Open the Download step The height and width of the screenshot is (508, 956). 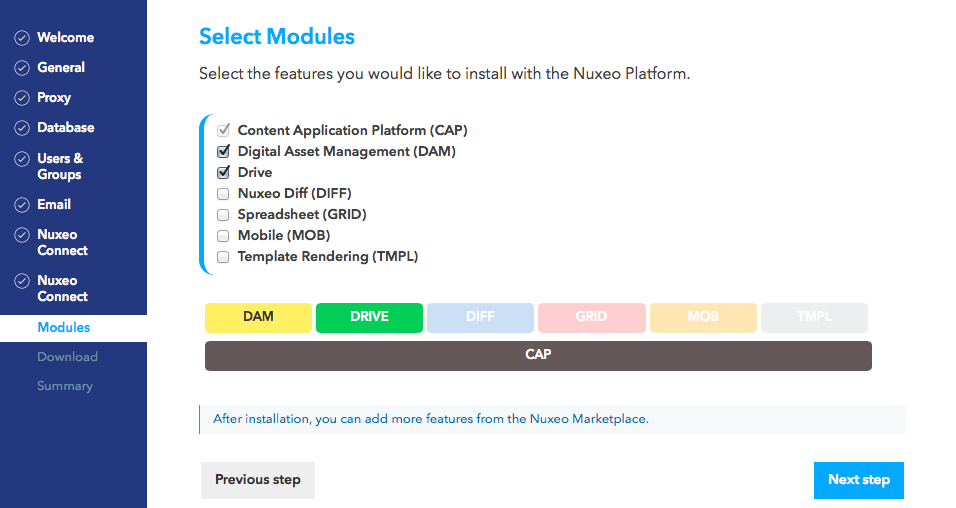(x=67, y=357)
